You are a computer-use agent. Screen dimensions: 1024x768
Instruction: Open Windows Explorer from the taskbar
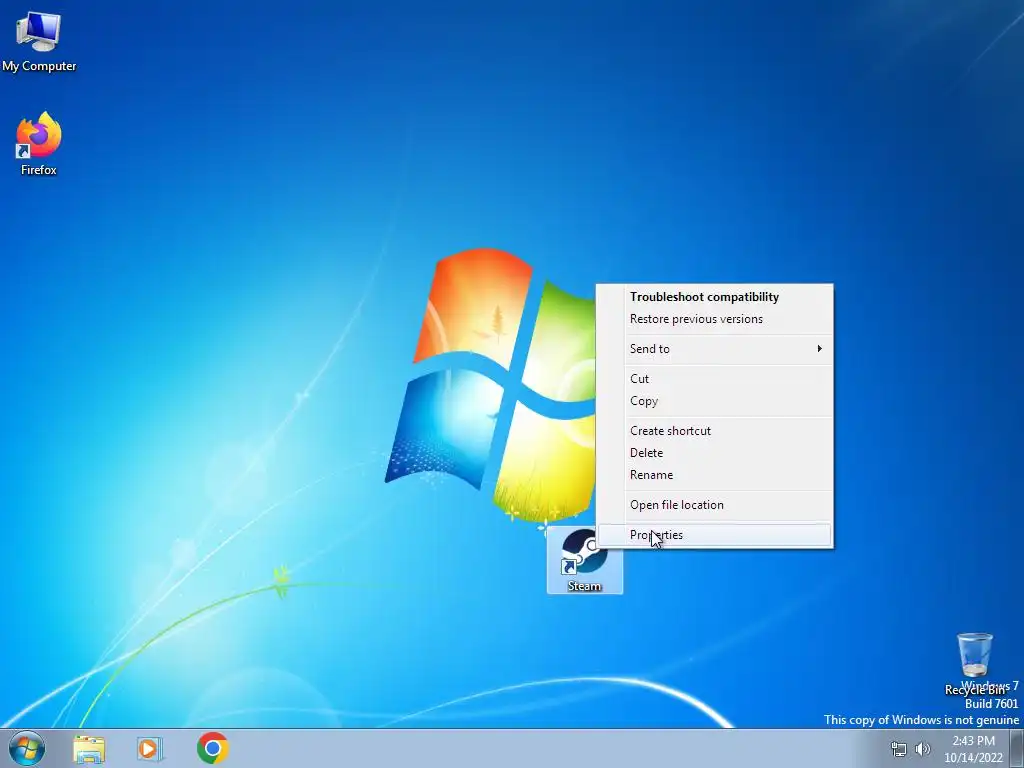coord(89,749)
